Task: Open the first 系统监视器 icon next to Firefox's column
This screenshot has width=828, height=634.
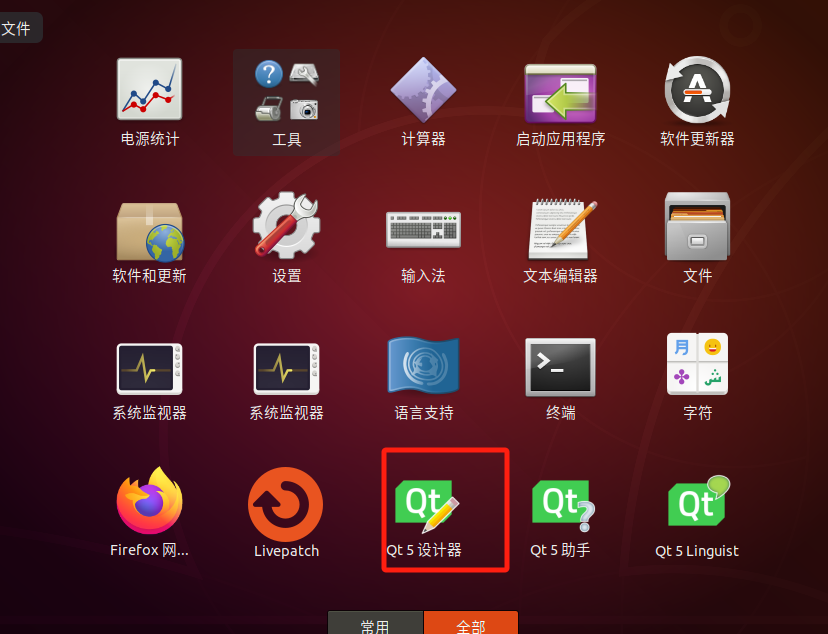Action: pos(149,369)
